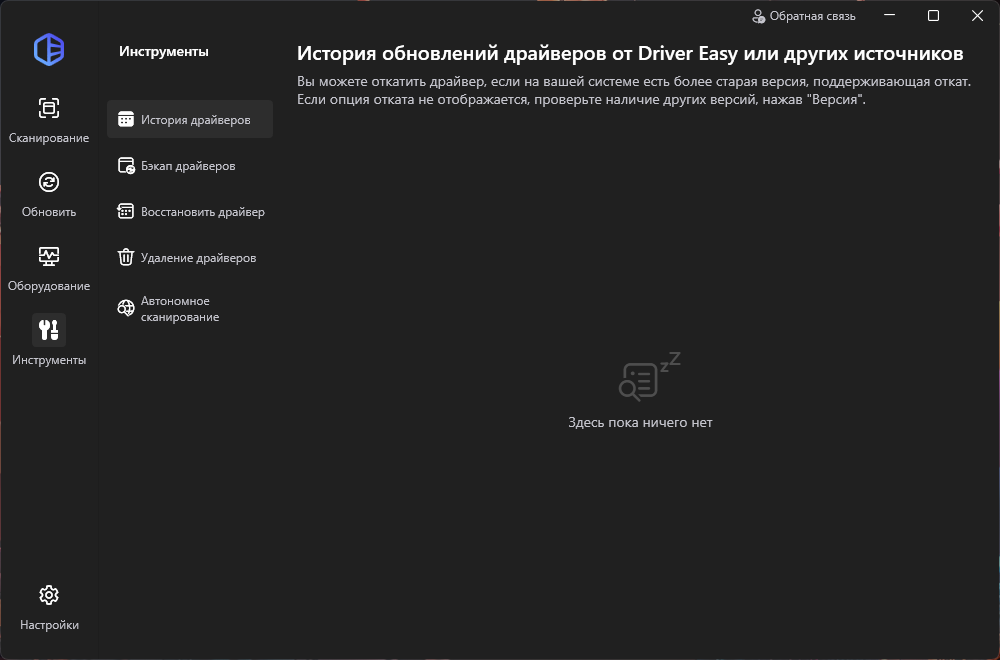
Task: Select Автономное сканирование tool
Action: coord(190,309)
